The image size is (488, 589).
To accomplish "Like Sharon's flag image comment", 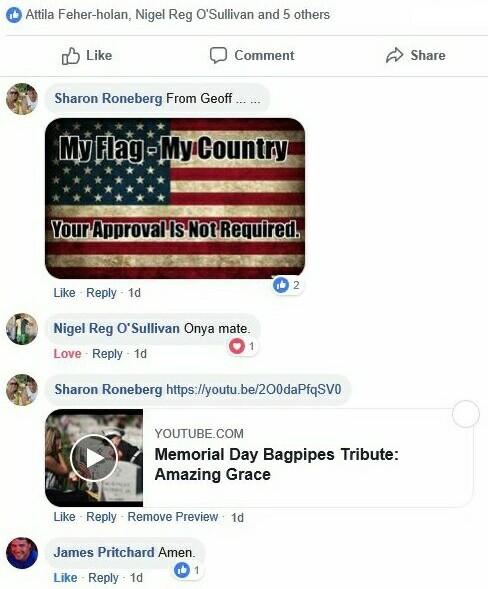I will [64, 293].
